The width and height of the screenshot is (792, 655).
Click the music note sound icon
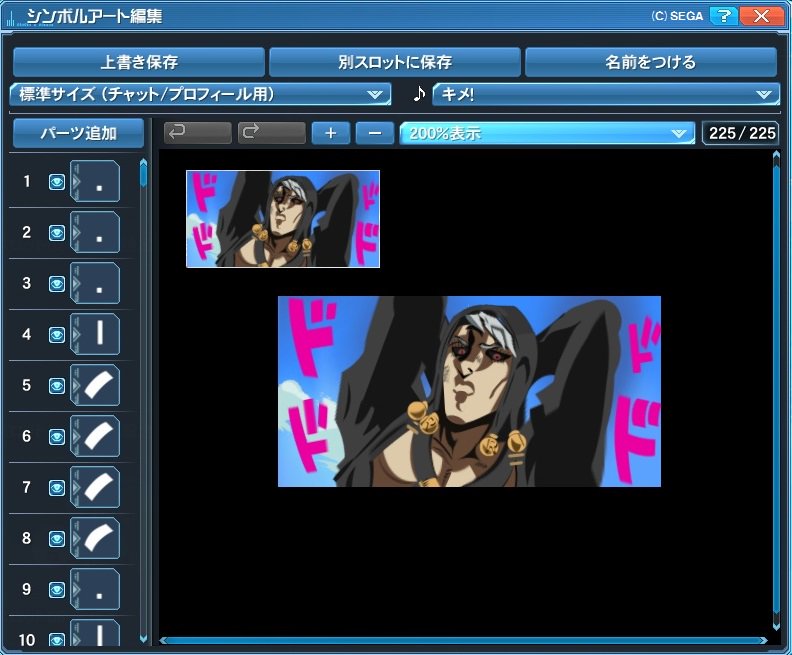419,94
